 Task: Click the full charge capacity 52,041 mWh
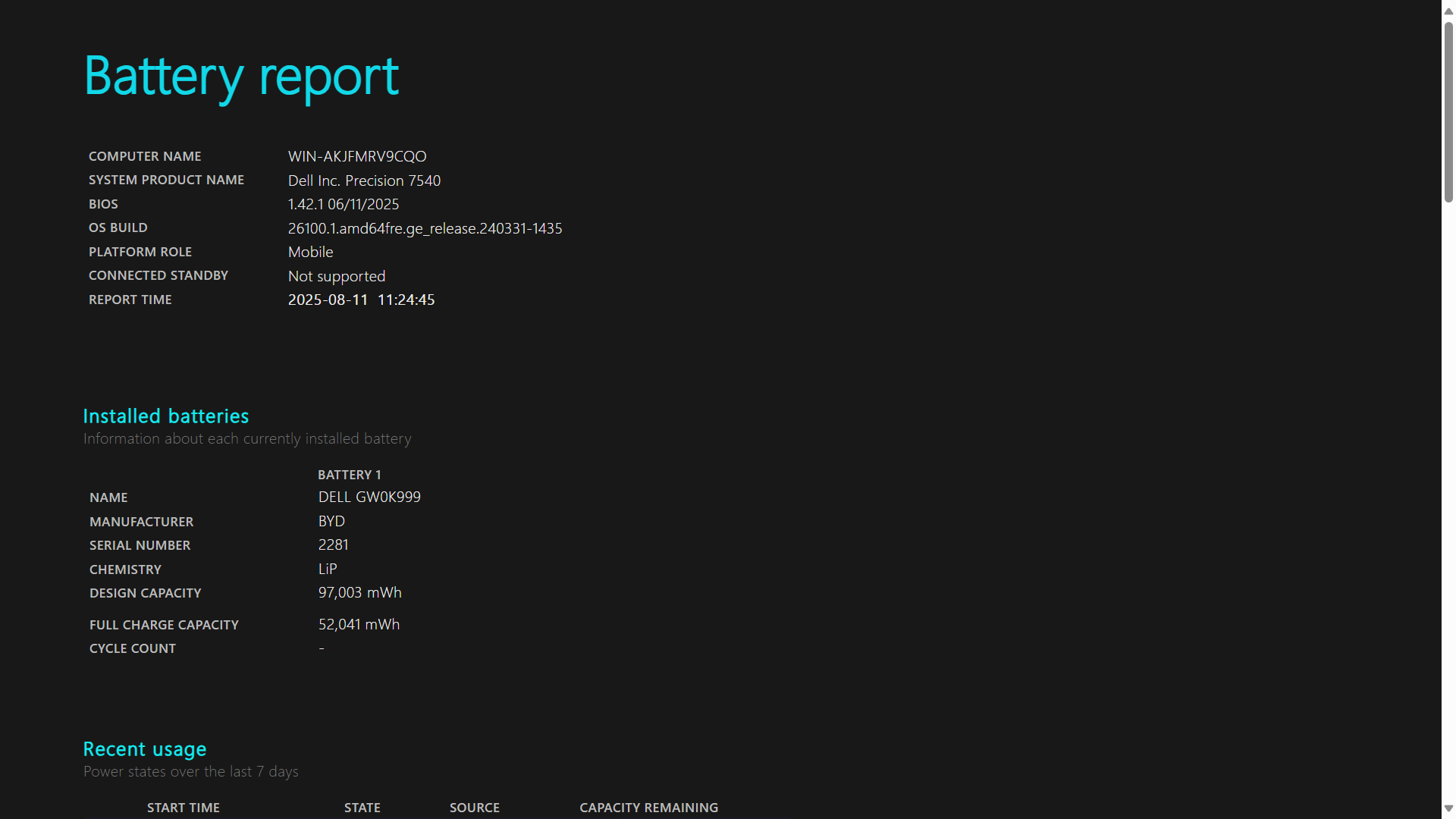(359, 624)
